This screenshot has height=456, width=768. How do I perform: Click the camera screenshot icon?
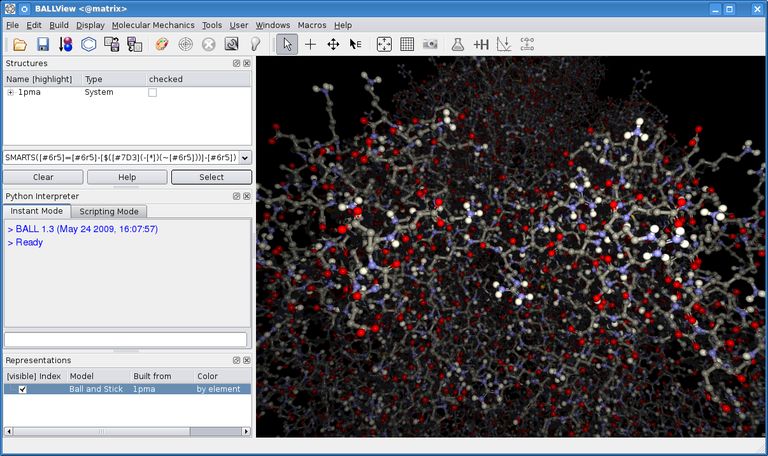click(x=430, y=45)
